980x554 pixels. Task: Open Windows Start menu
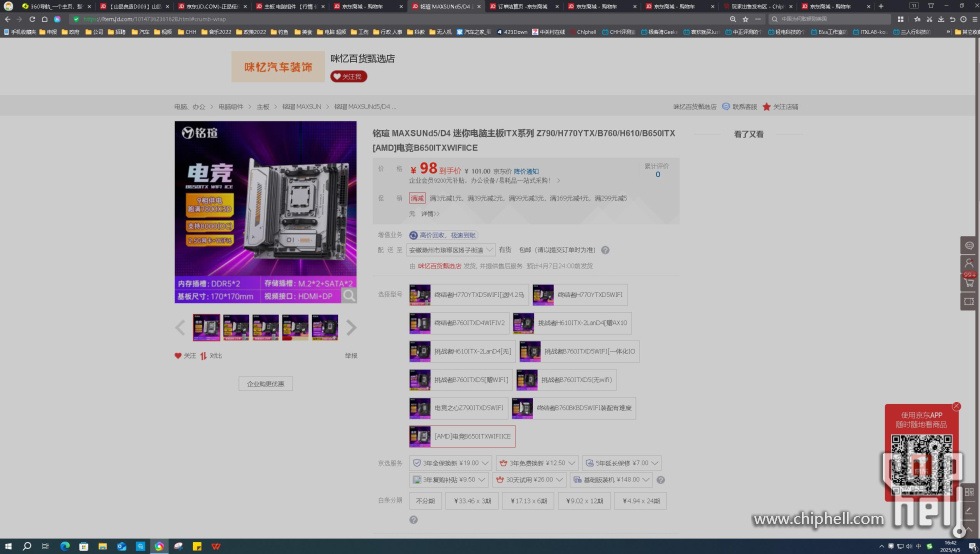tap(8, 546)
